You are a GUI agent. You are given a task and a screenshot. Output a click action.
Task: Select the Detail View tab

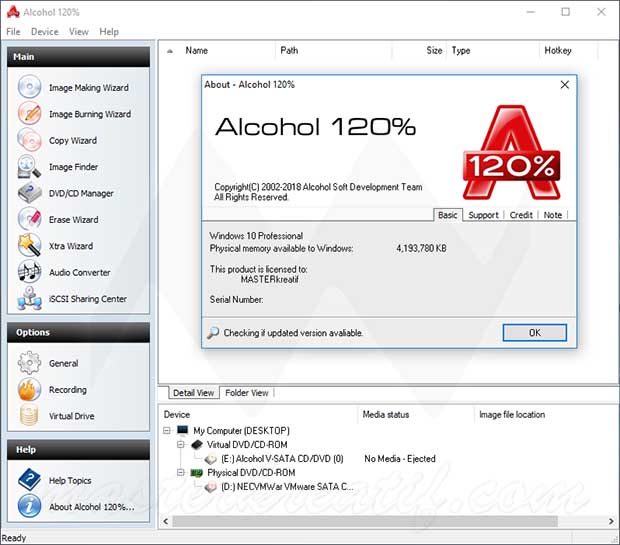(193, 393)
